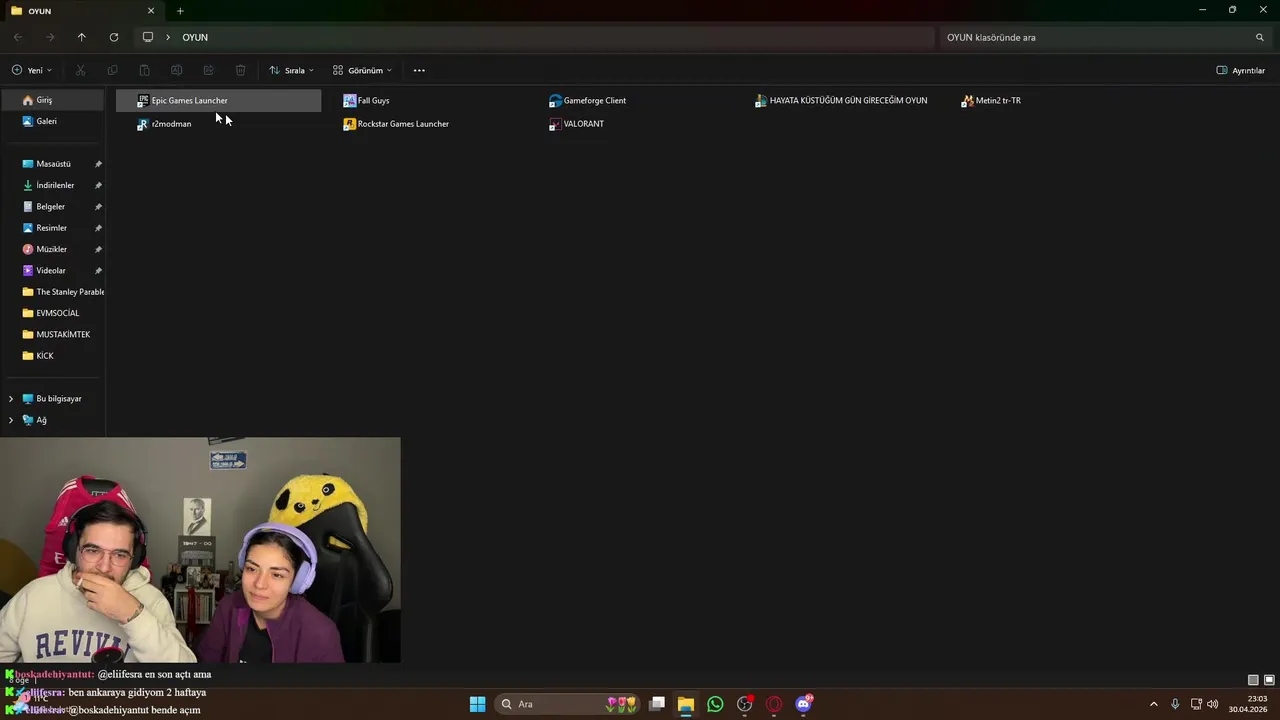Select the VALORANT shortcut

point(577,124)
